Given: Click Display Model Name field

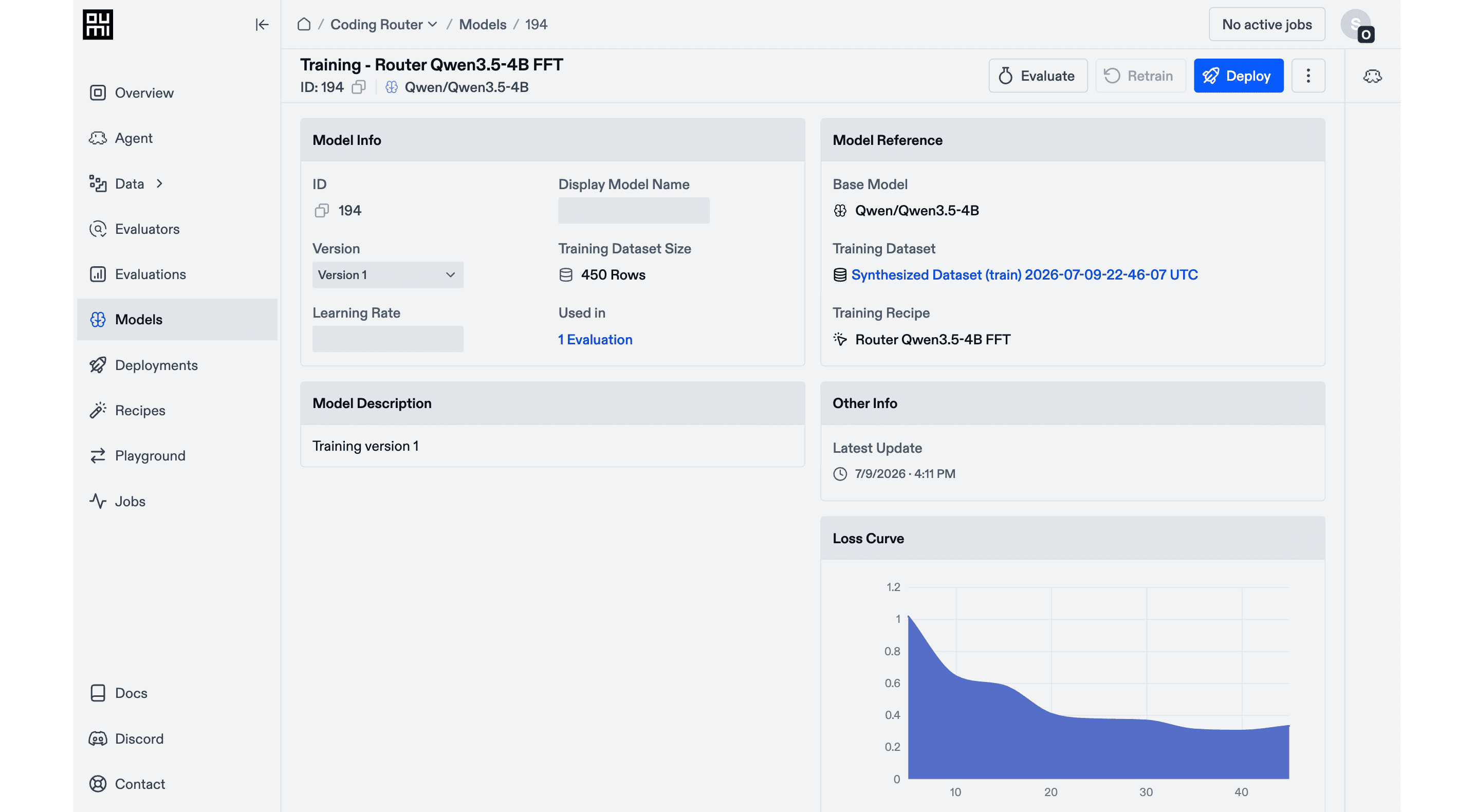Looking at the screenshot, I should (x=633, y=211).
